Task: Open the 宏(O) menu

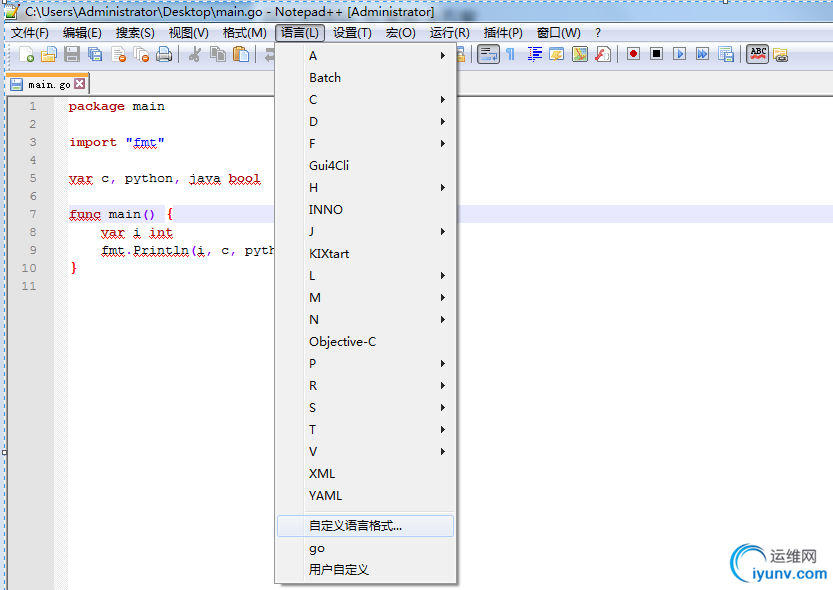Action: (x=401, y=33)
